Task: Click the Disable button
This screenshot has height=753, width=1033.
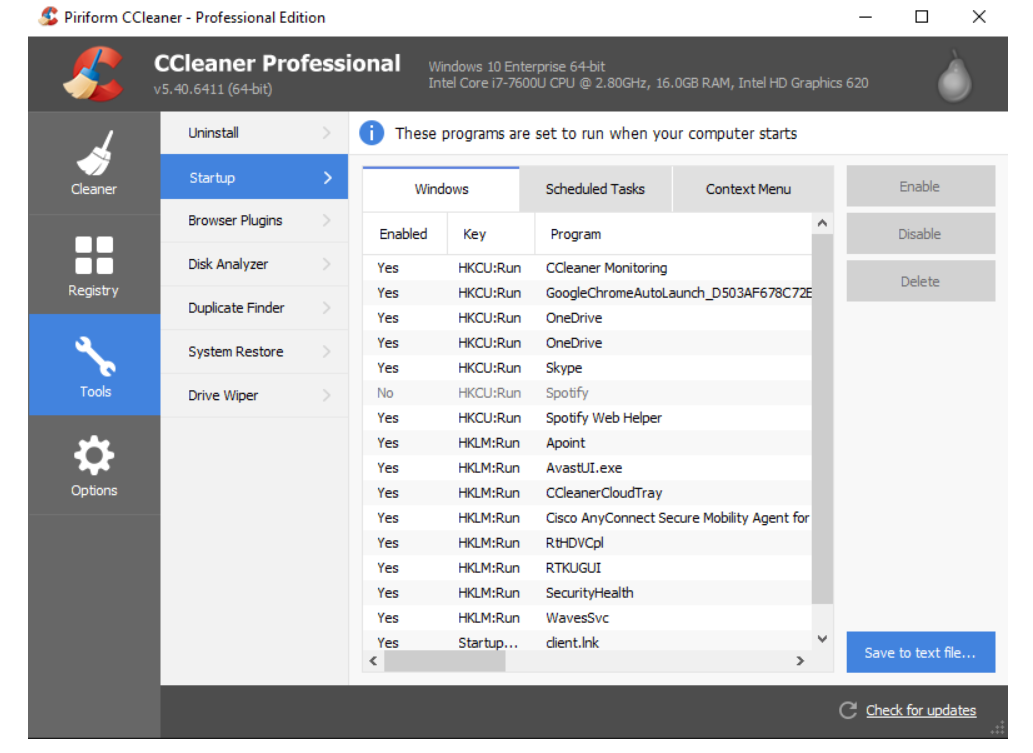Action: (x=920, y=234)
